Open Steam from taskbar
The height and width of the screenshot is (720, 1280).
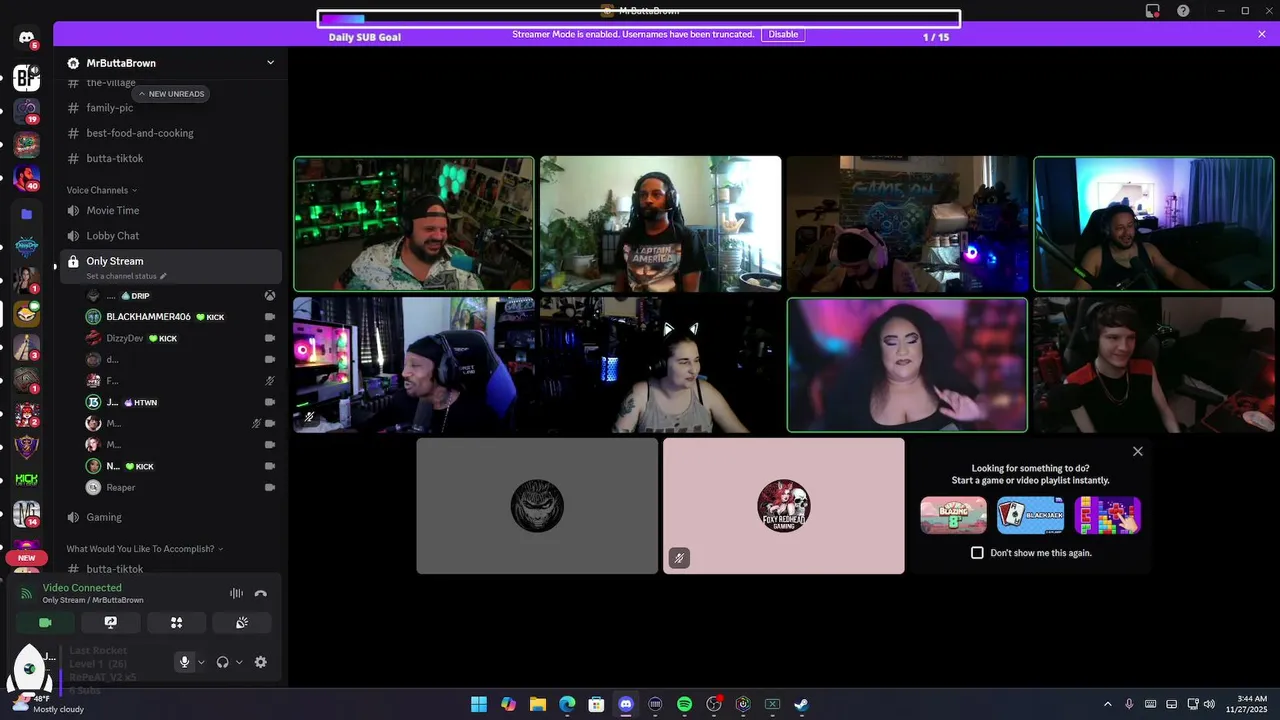pos(801,704)
